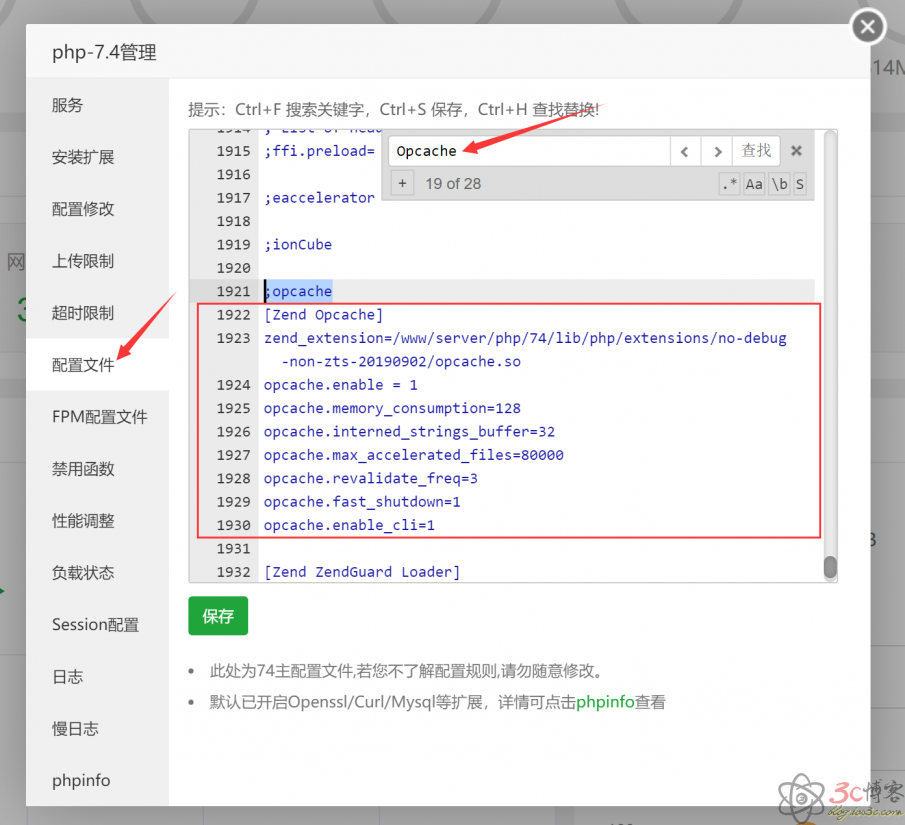Open the 安装扩展 section
The width and height of the screenshot is (905, 825).
[x=98, y=157]
